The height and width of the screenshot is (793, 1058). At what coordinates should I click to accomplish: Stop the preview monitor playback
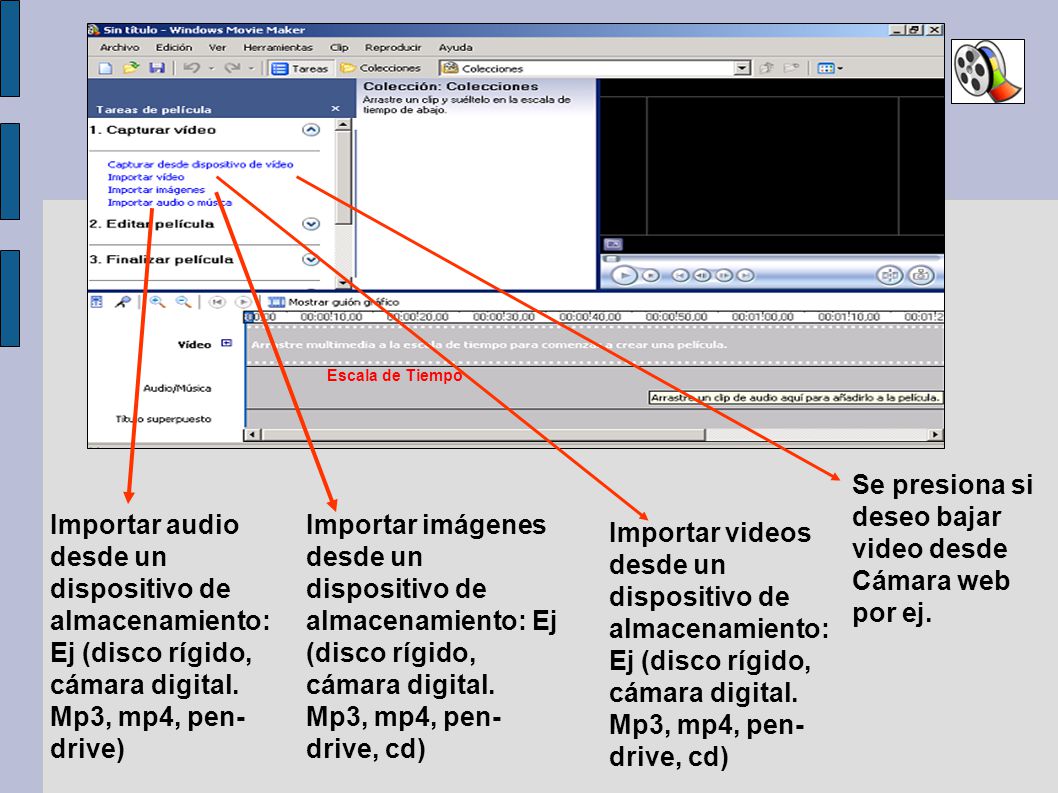[650, 275]
